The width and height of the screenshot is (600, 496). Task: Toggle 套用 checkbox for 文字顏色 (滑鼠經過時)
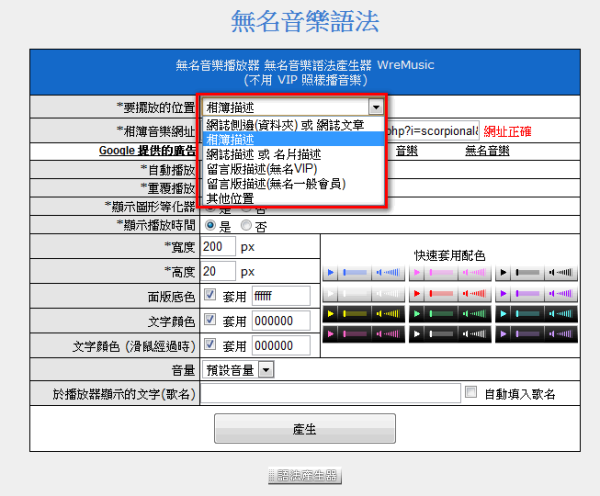click(210, 344)
